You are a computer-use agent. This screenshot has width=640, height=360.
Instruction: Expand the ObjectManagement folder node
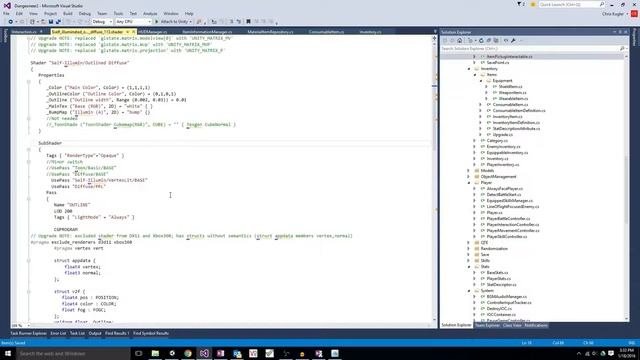coord(469,177)
